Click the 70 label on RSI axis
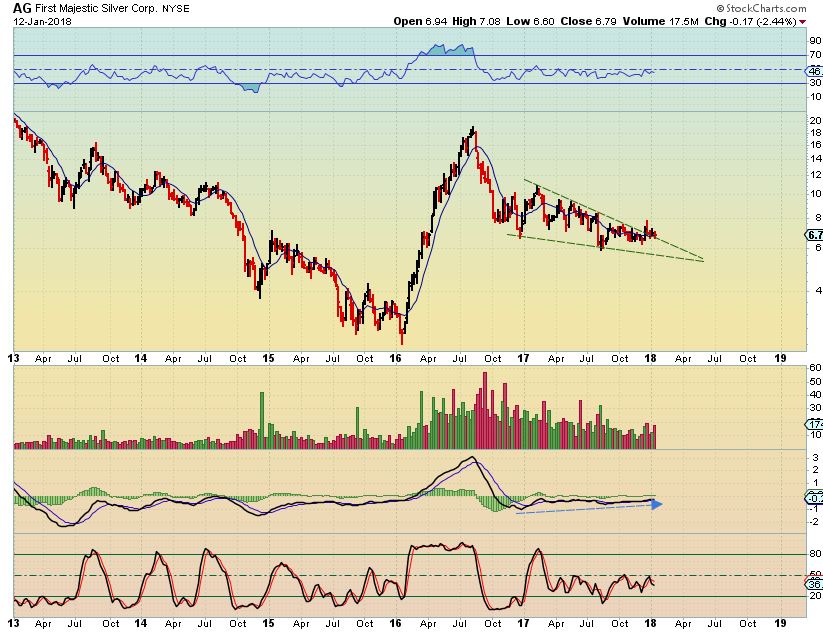The width and height of the screenshot is (823, 632). pyautogui.click(x=815, y=55)
